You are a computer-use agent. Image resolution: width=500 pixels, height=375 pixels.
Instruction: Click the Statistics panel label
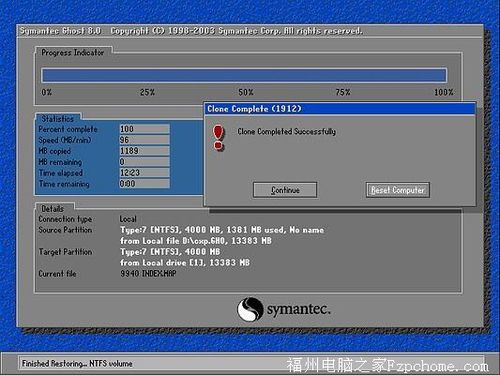[x=57, y=119]
